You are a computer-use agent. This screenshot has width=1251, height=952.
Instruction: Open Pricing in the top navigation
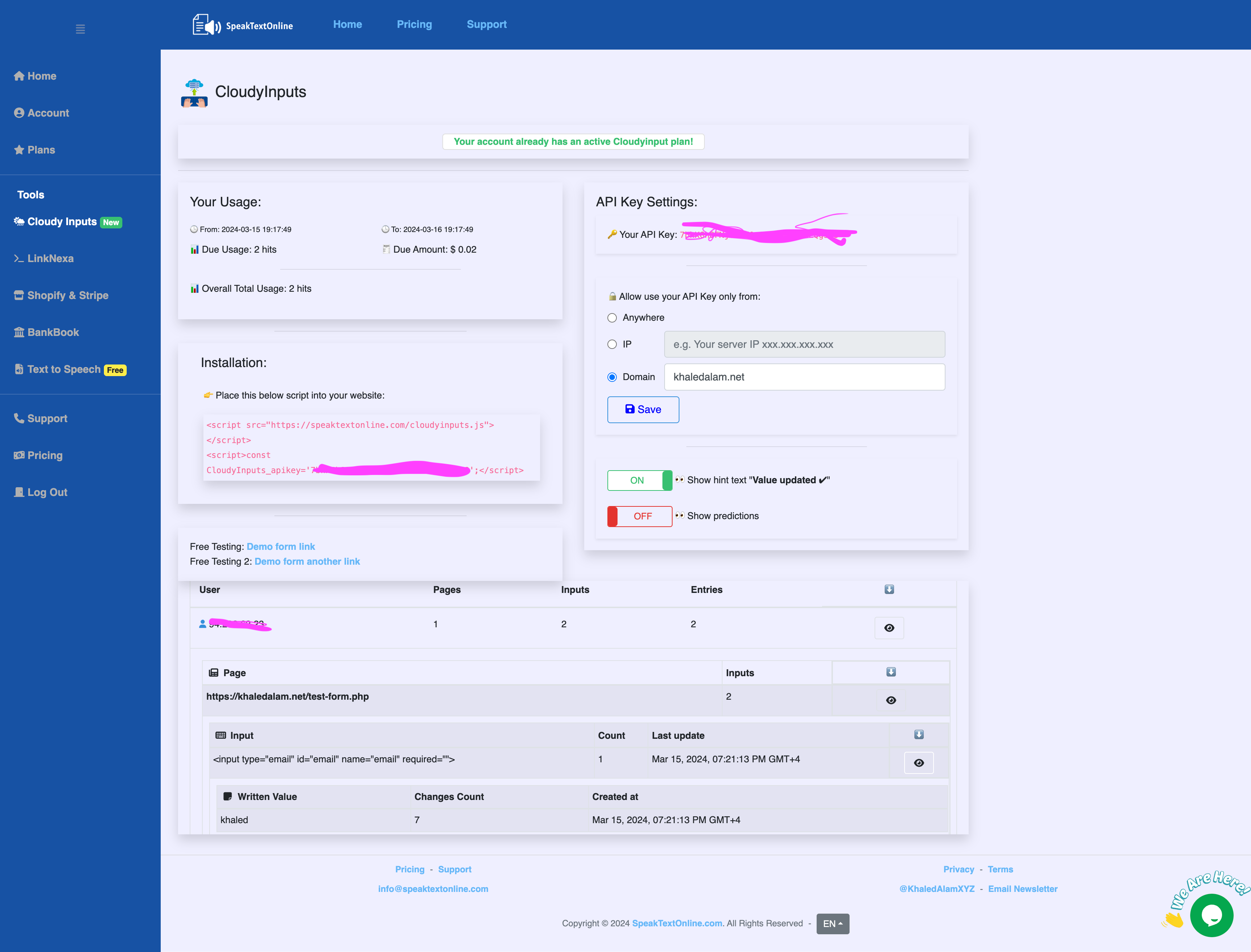(x=414, y=24)
